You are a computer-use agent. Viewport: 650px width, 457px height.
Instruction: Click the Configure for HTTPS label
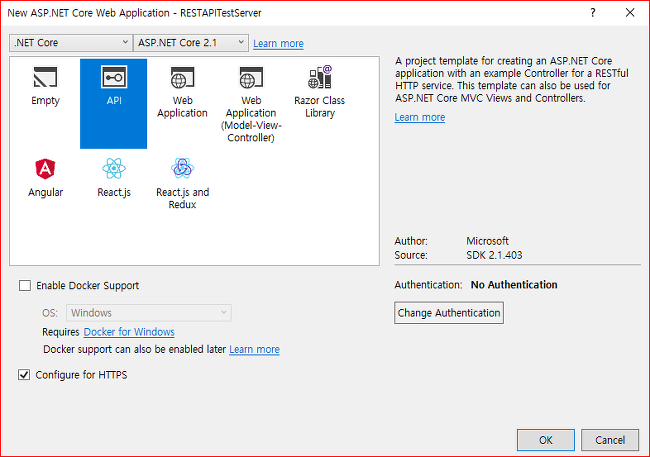tap(81, 375)
